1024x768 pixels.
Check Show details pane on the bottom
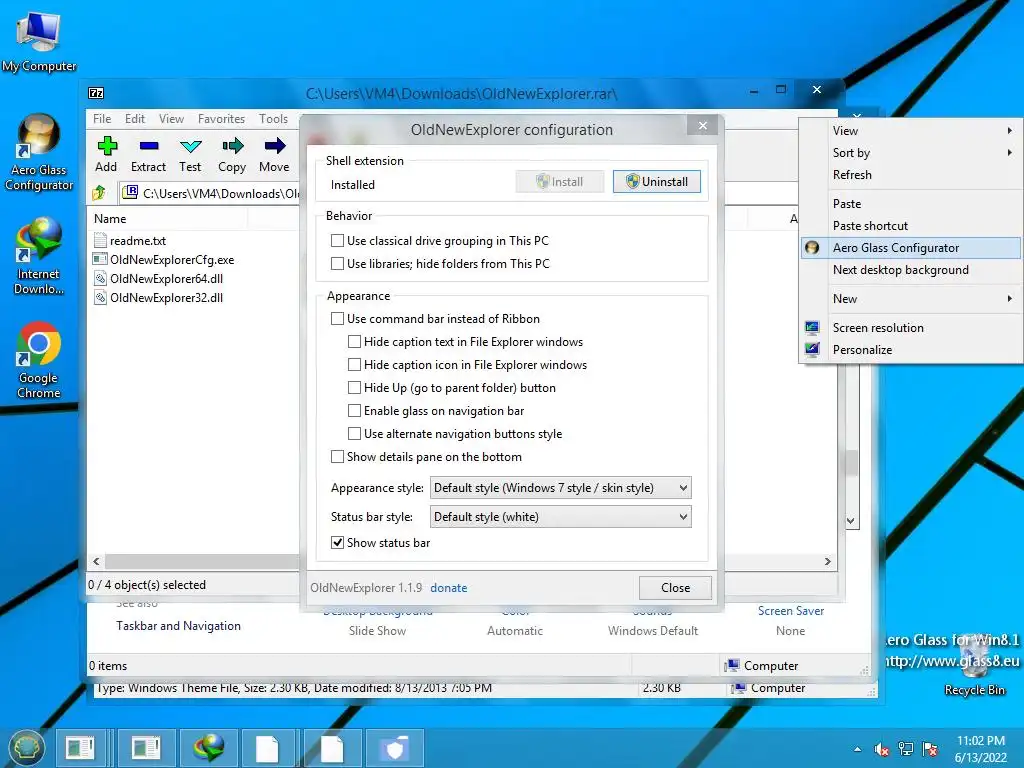(337, 456)
